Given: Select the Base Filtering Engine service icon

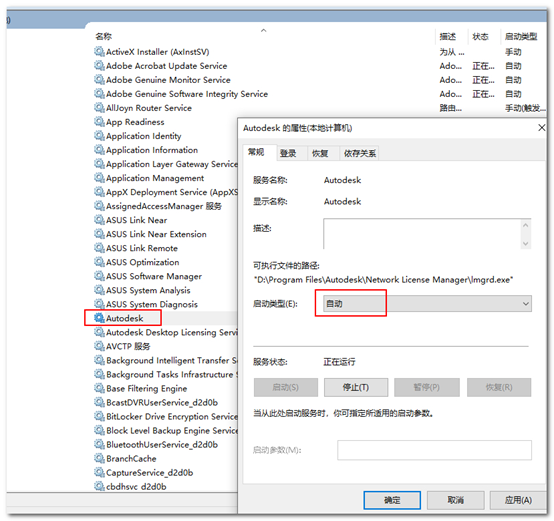Looking at the screenshot, I should [99, 388].
